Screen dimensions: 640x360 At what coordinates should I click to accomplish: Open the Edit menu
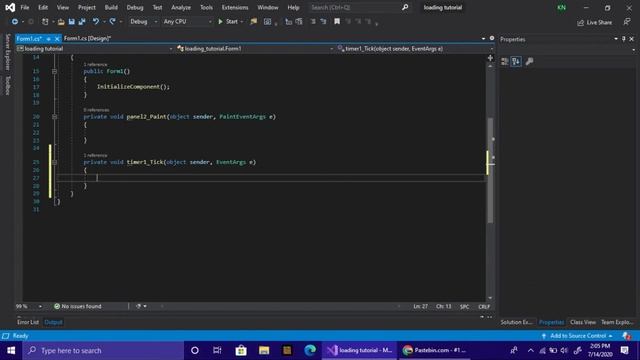43,7
